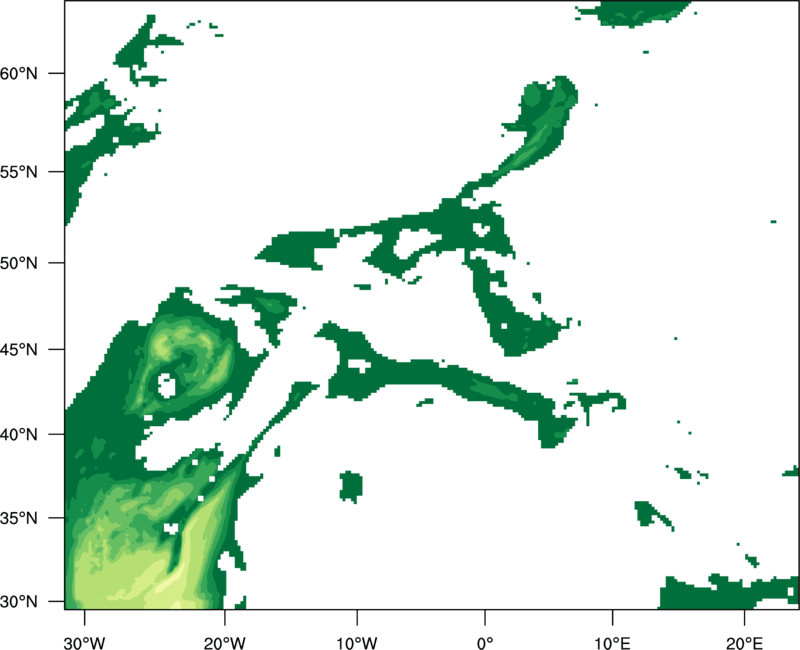Screen dimensions: 800x650
Task: Click the 0° longitude label
Action: point(485,643)
